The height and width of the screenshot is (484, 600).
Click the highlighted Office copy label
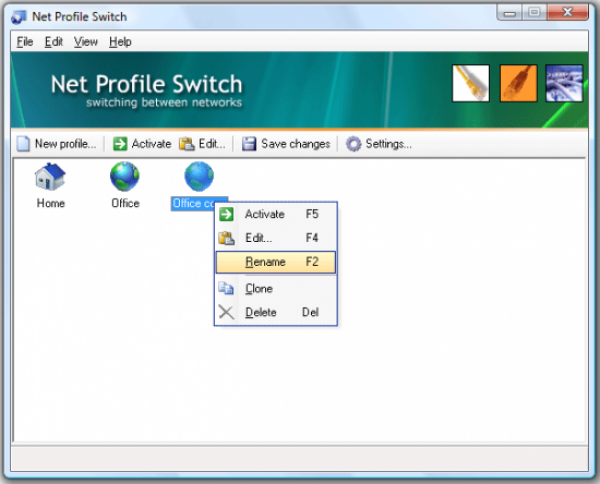click(x=193, y=204)
